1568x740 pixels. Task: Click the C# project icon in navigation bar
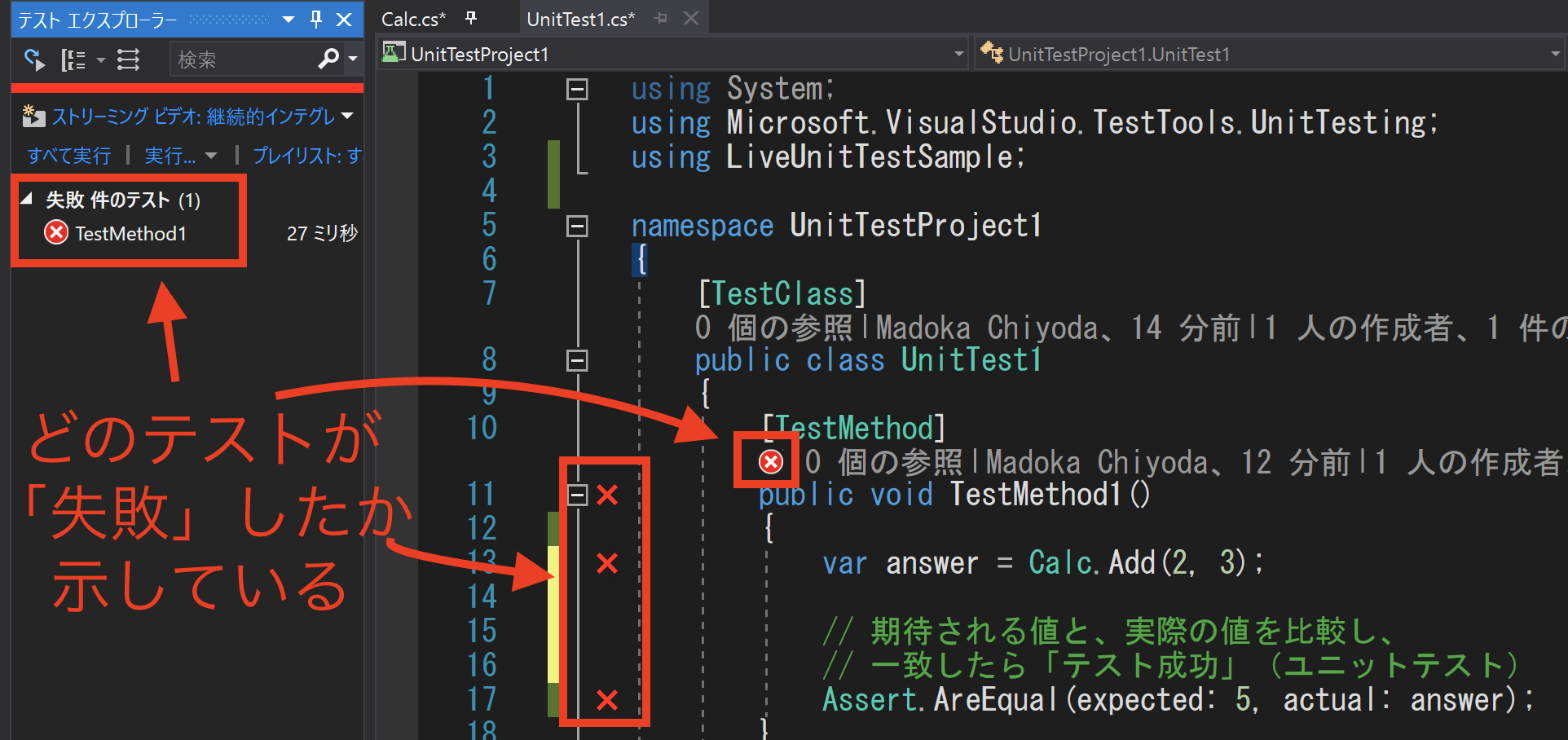click(x=394, y=53)
